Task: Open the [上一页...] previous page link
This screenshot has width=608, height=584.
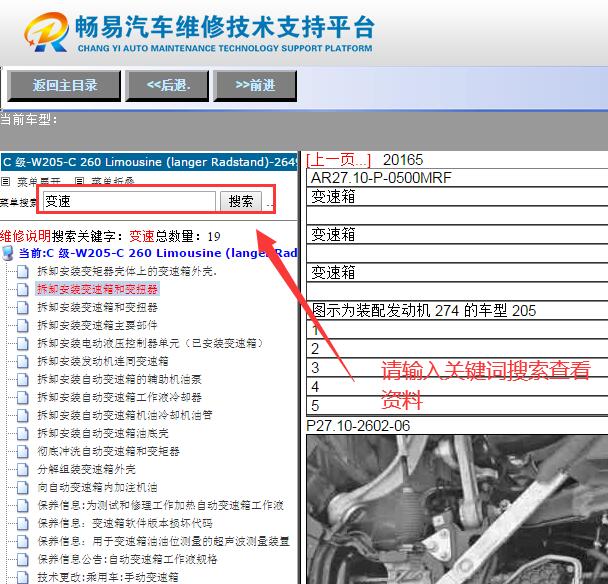Action: pos(339,160)
